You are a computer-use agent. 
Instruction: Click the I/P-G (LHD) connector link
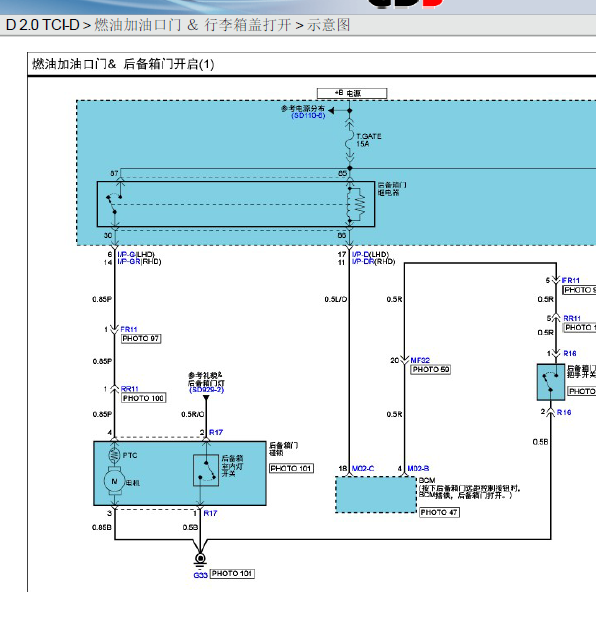click(126, 254)
